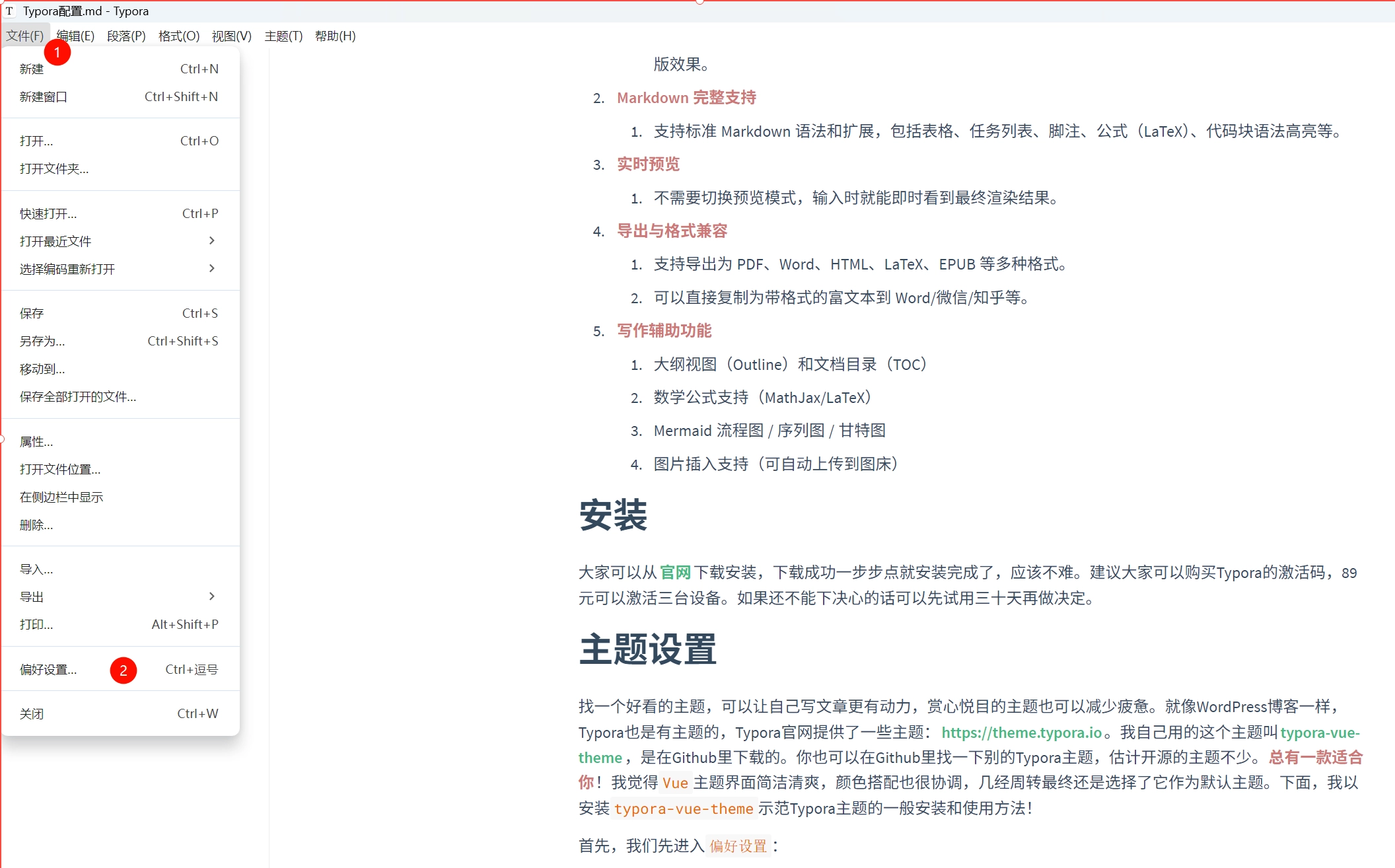1395x868 pixels.
Task: Choose 关闭 menu entry
Action: click(x=120, y=713)
